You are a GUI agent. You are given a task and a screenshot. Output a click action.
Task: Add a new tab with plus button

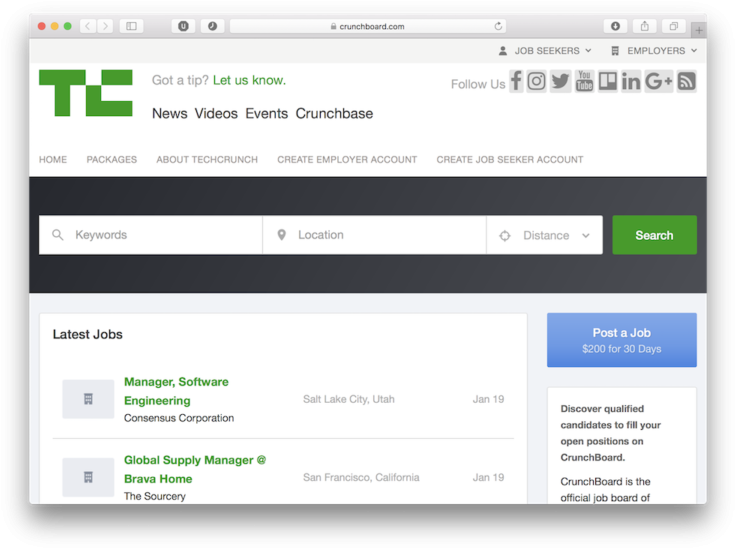pos(698,30)
